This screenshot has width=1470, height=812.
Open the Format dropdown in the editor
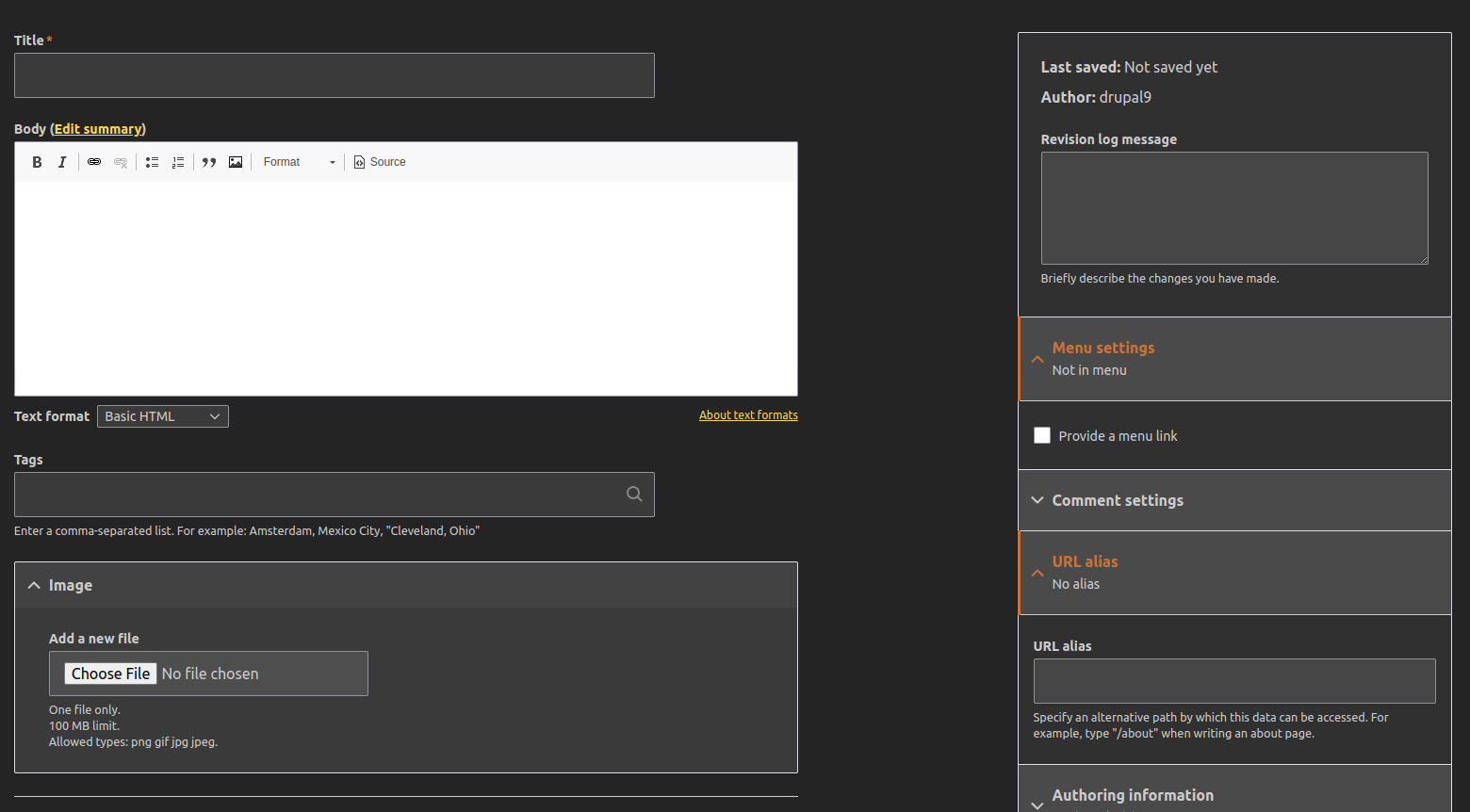pyautogui.click(x=297, y=161)
